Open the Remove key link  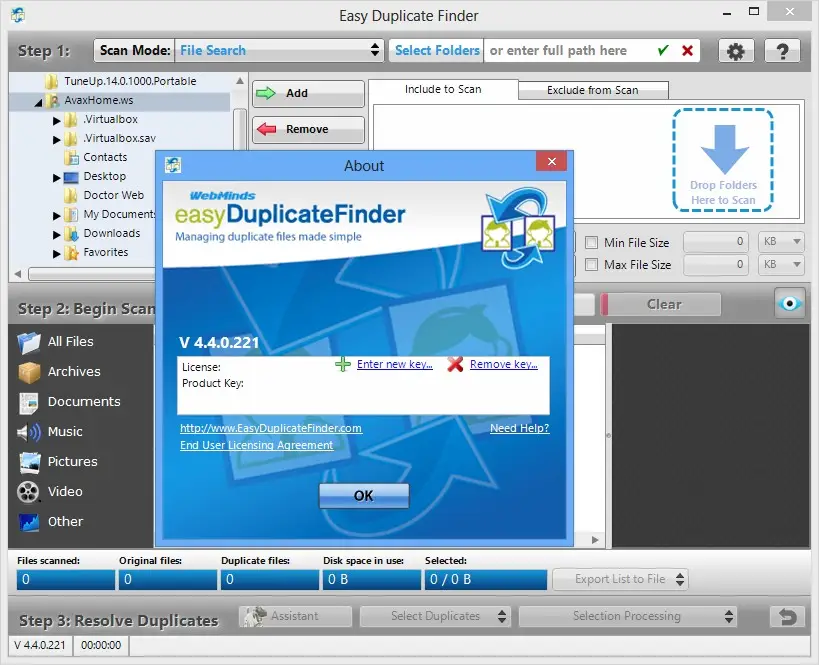504,364
